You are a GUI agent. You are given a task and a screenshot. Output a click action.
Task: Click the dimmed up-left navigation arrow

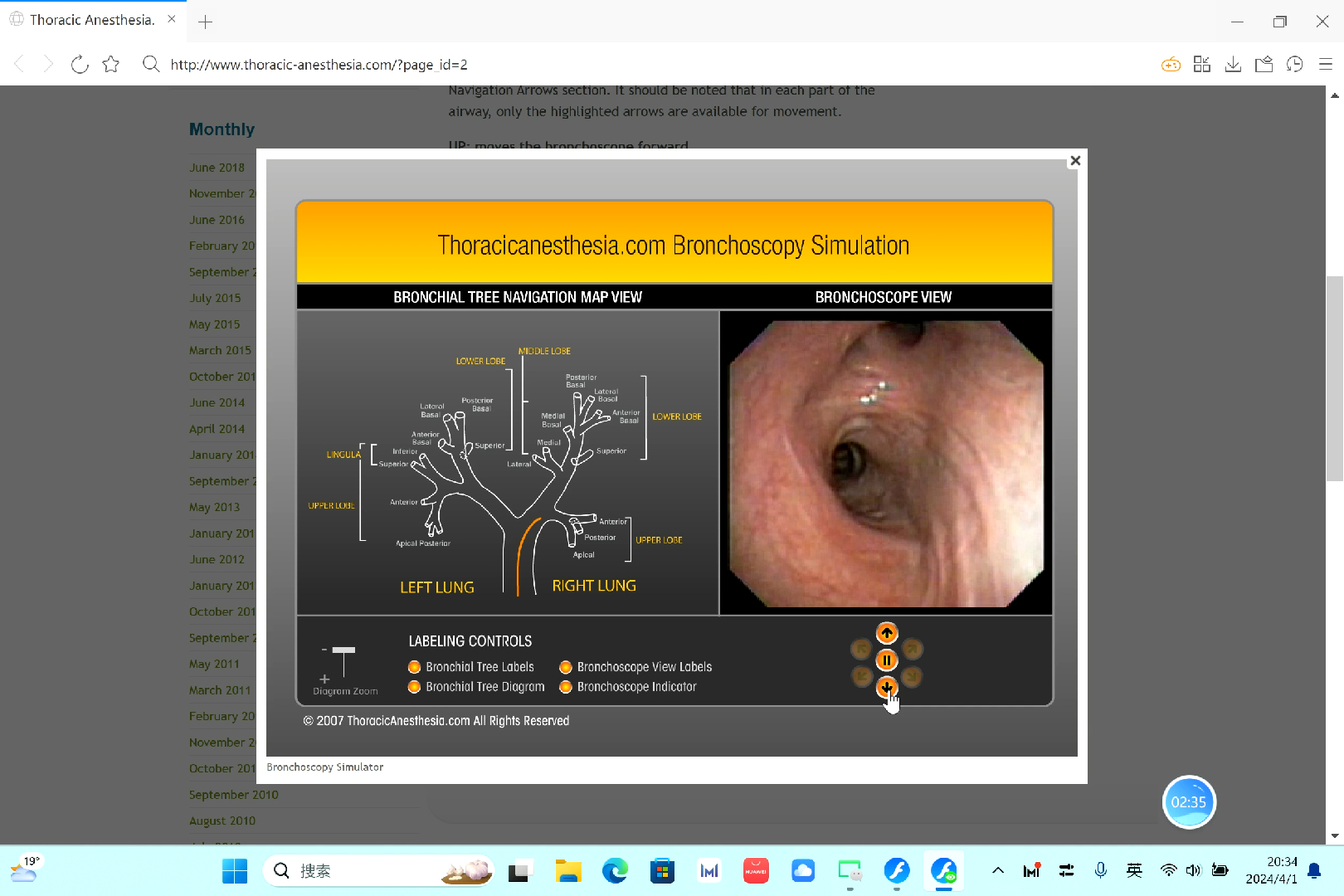pyautogui.click(x=861, y=649)
